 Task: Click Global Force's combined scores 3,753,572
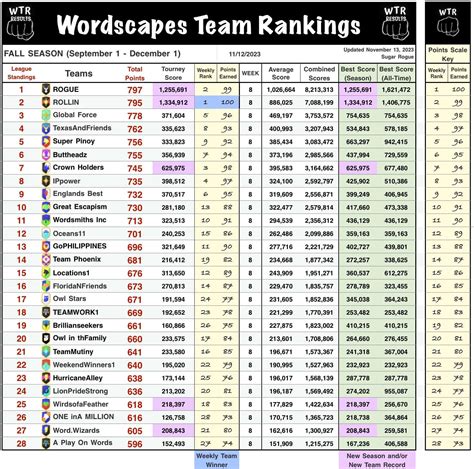point(319,116)
